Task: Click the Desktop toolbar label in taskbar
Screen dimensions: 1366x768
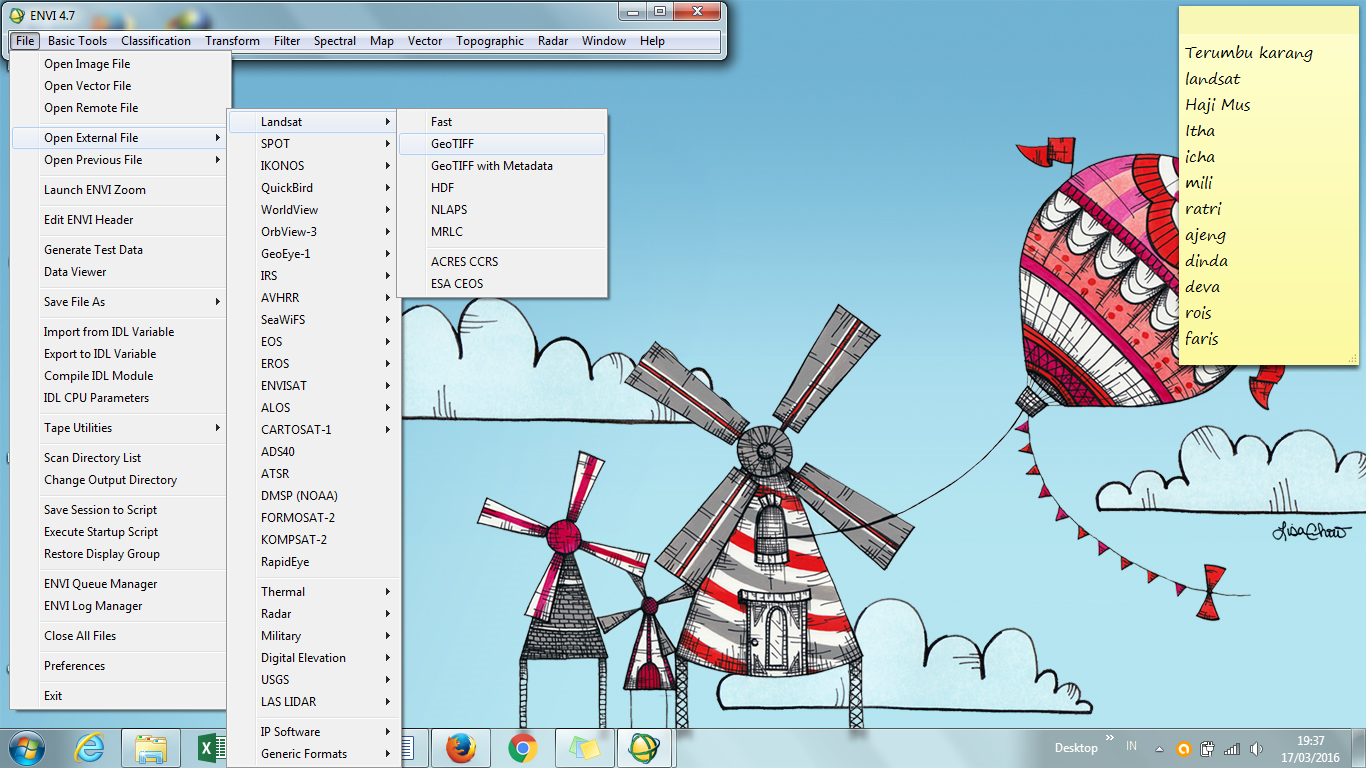Action: click(x=1076, y=748)
